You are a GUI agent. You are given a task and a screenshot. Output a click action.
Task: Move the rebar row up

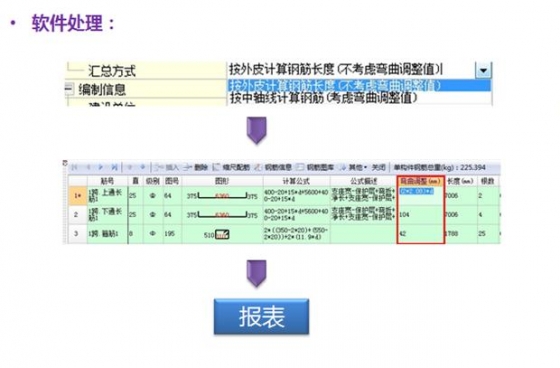(x=130, y=167)
